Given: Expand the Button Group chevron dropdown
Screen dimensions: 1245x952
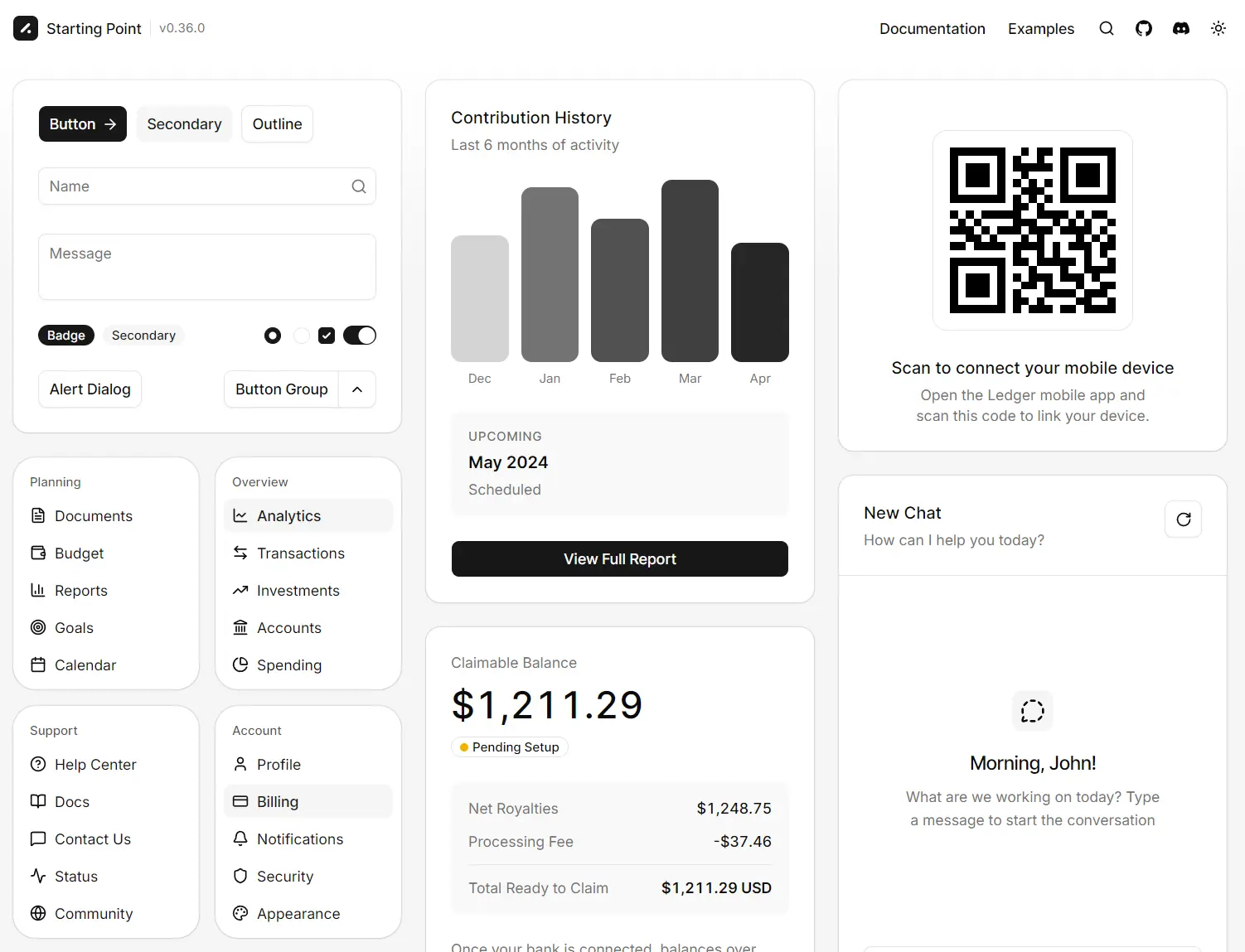Looking at the screenshot, I should coord(357,389).
